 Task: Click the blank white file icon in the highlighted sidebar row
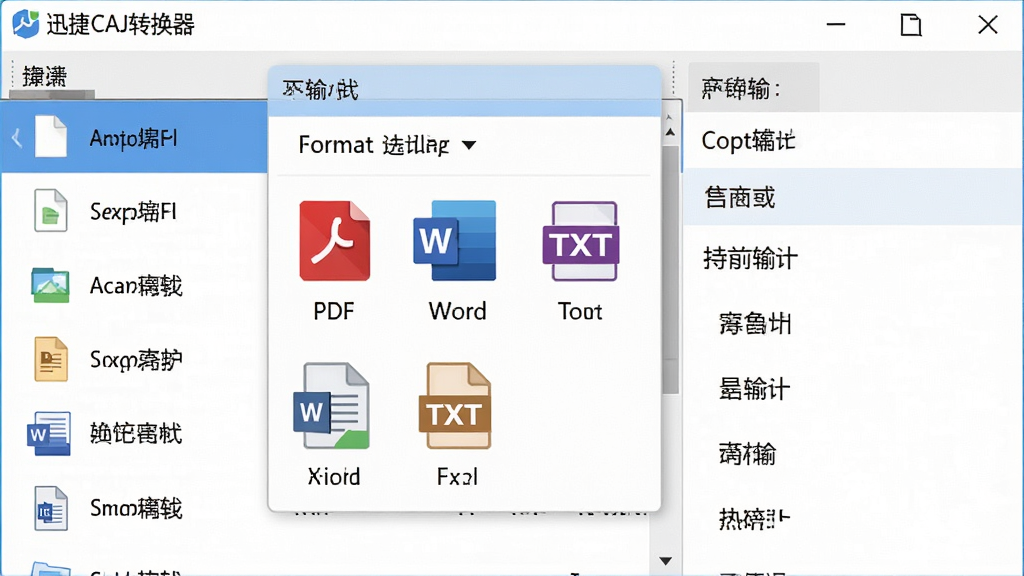(x=51, y=136)
